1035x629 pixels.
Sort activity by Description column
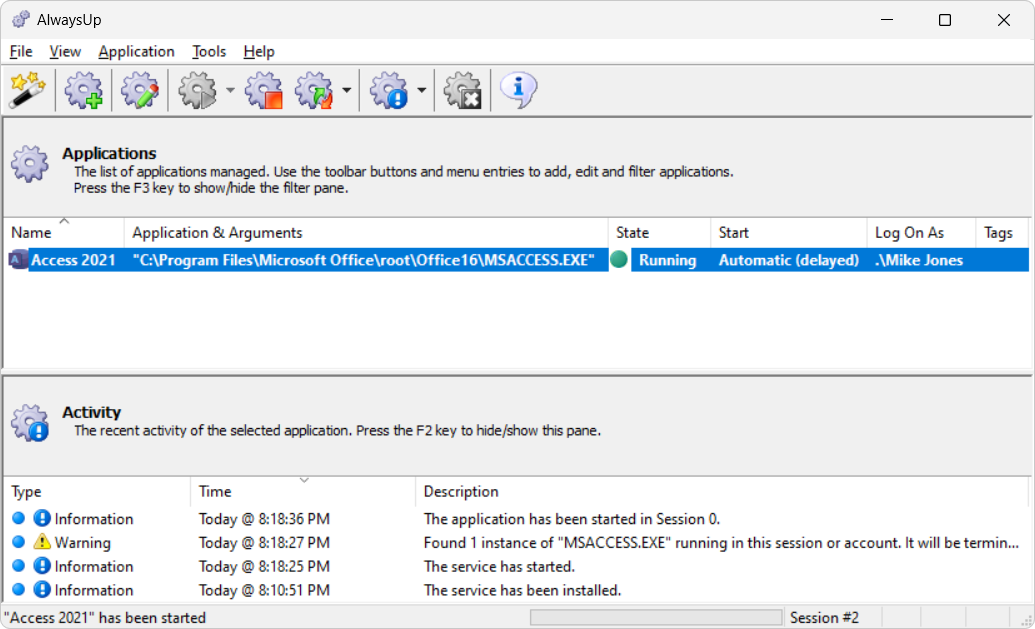pos(722,491)
